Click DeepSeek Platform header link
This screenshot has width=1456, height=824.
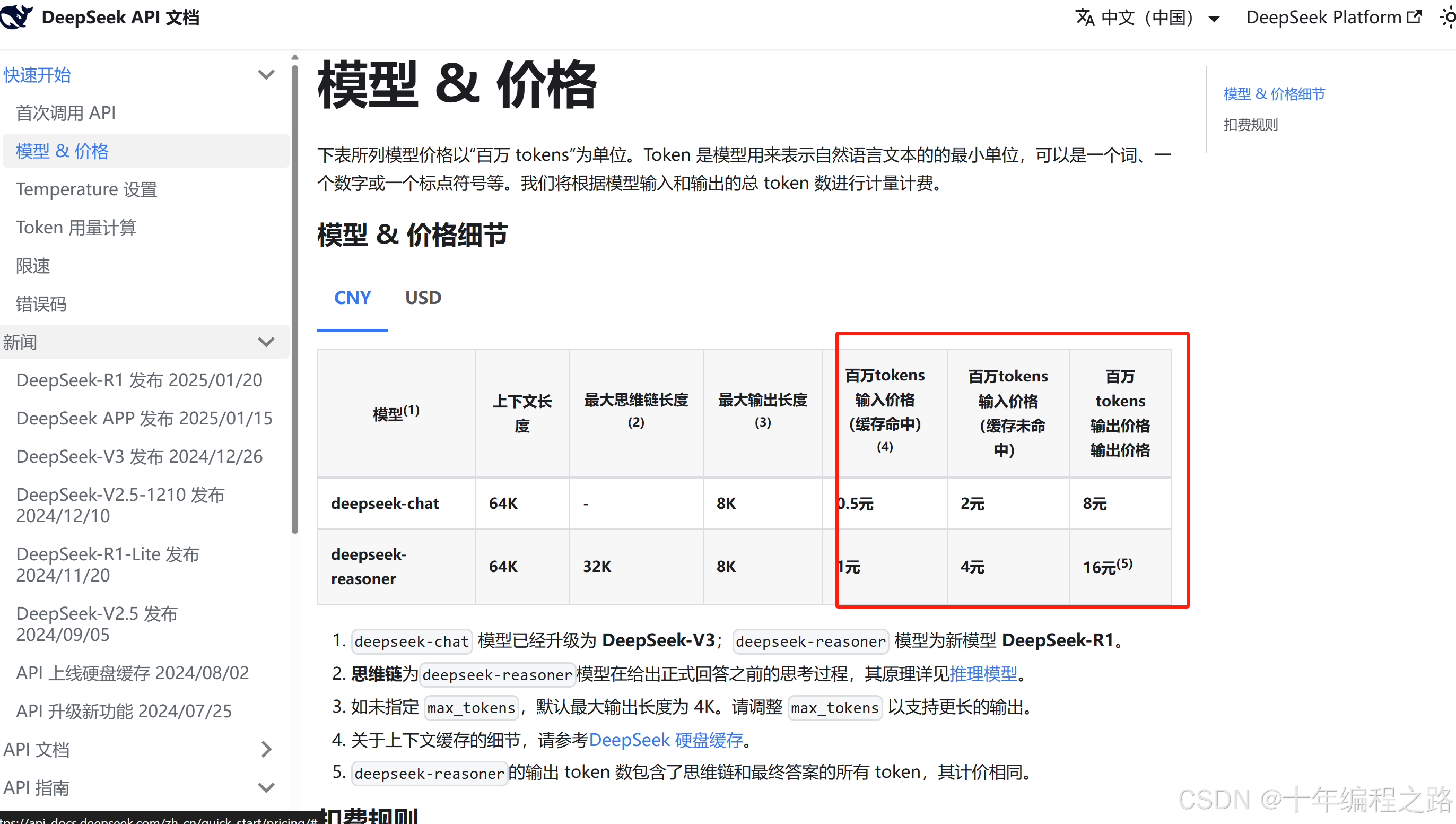click(1323, 18)
